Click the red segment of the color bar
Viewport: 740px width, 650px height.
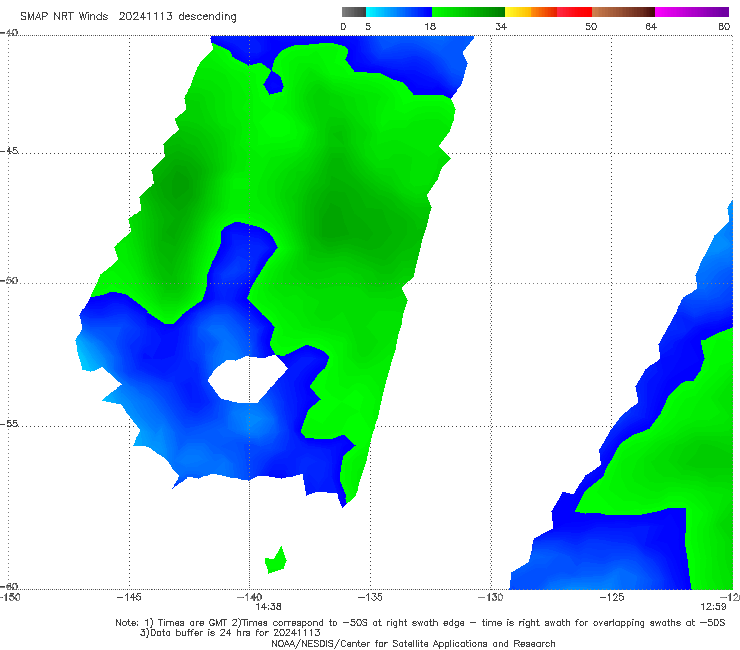click(x=574, y=12)
